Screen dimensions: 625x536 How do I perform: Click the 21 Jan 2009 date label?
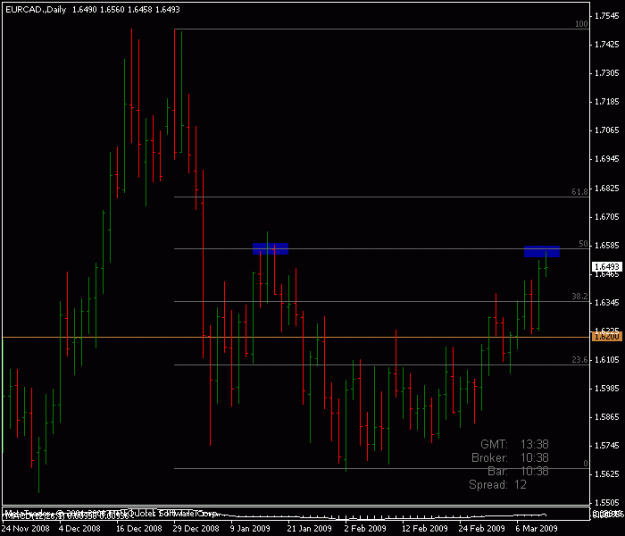tap(309, 529)
